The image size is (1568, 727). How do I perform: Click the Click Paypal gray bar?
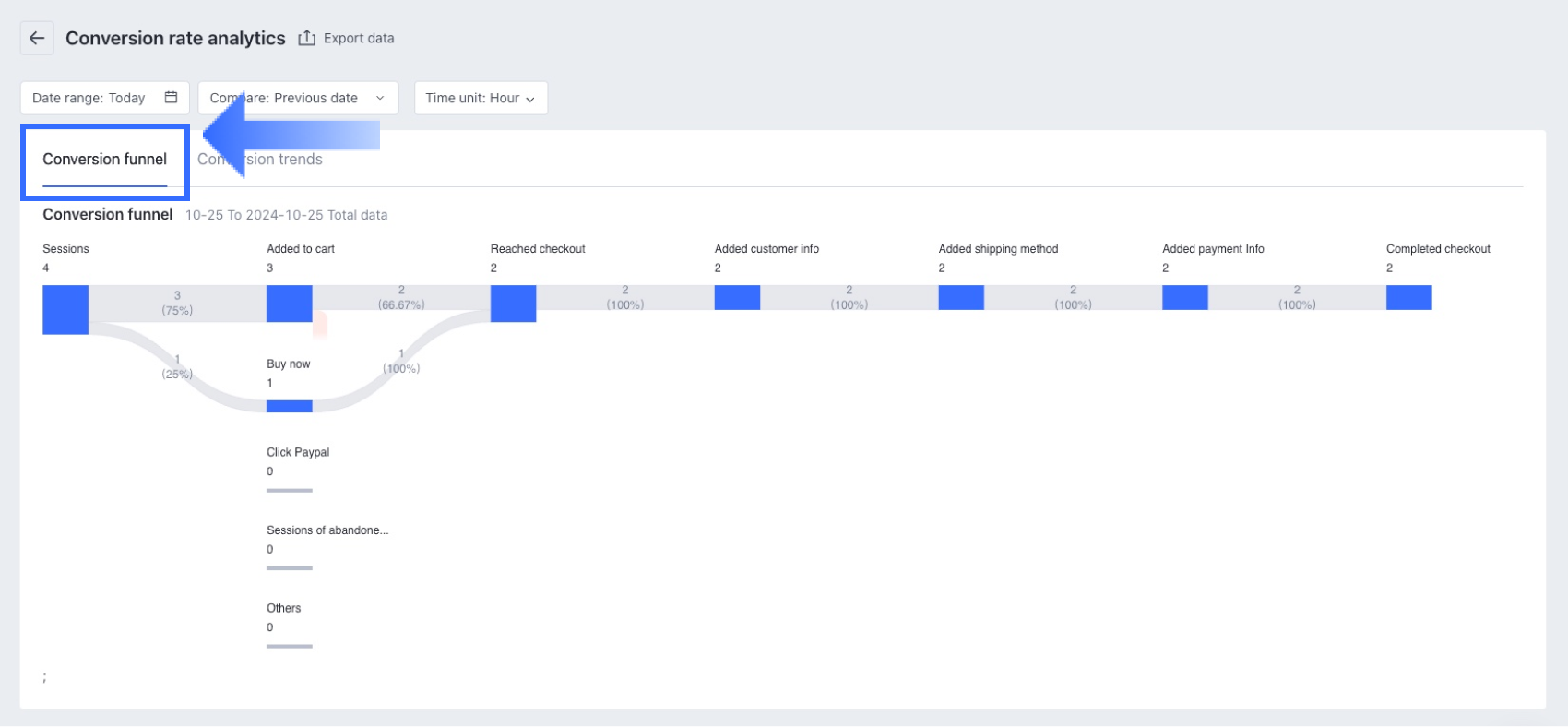[290, 490]
